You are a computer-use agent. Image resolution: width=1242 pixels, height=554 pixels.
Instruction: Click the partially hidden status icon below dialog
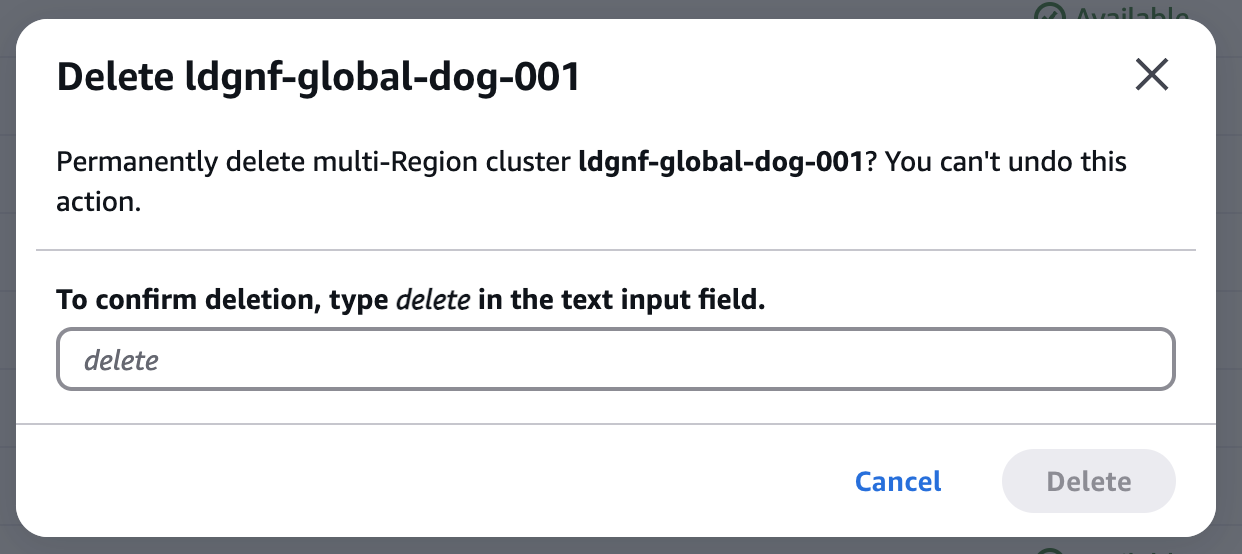click(x=1050, y=549)
